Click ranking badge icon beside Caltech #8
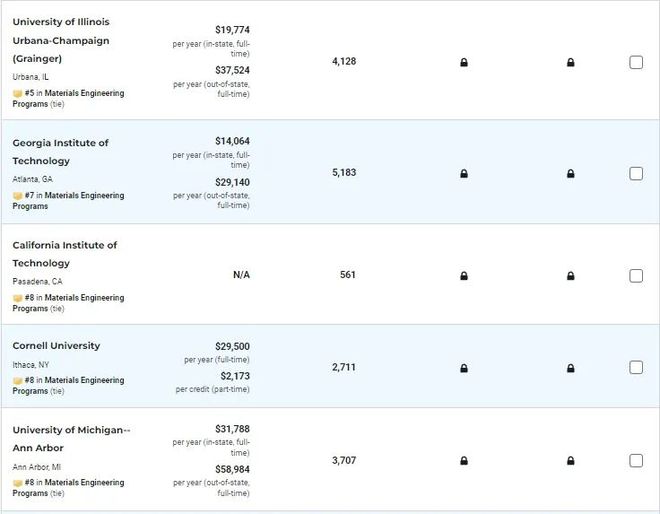The image size is (660, 514). pyautogui.click(x=17, y=298)
